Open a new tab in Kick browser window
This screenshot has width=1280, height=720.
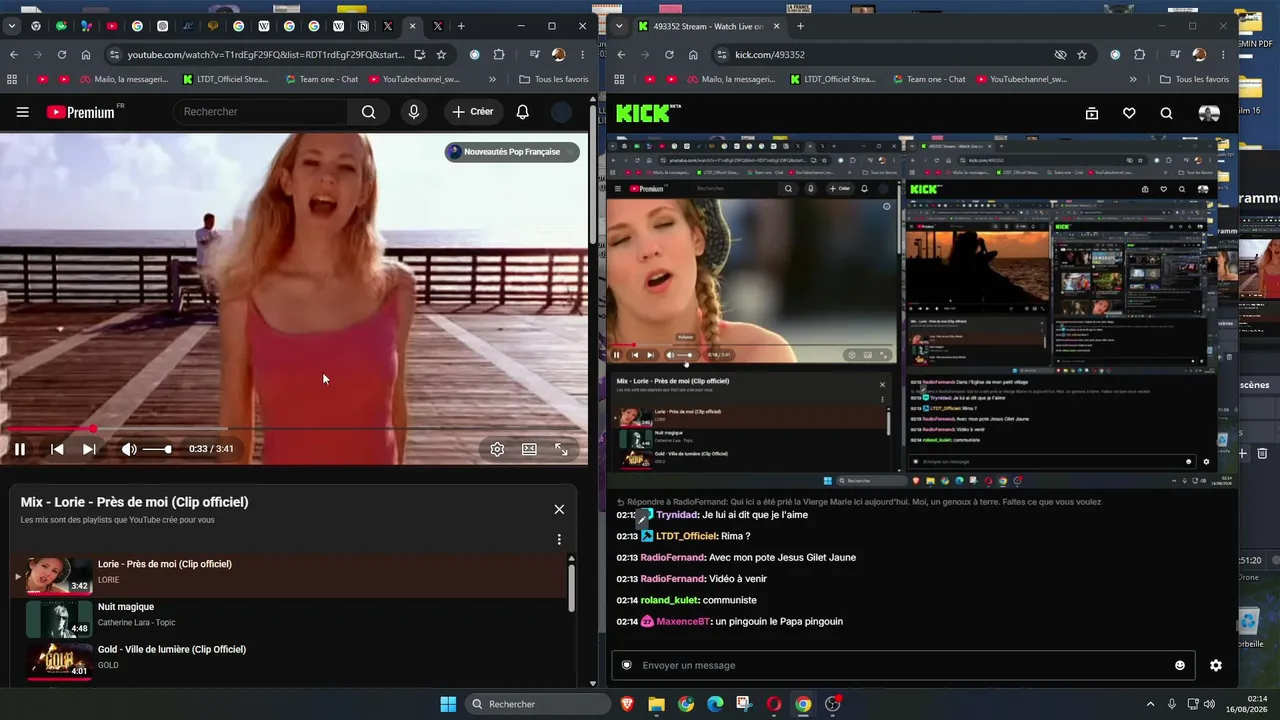[x=800, y=26]
